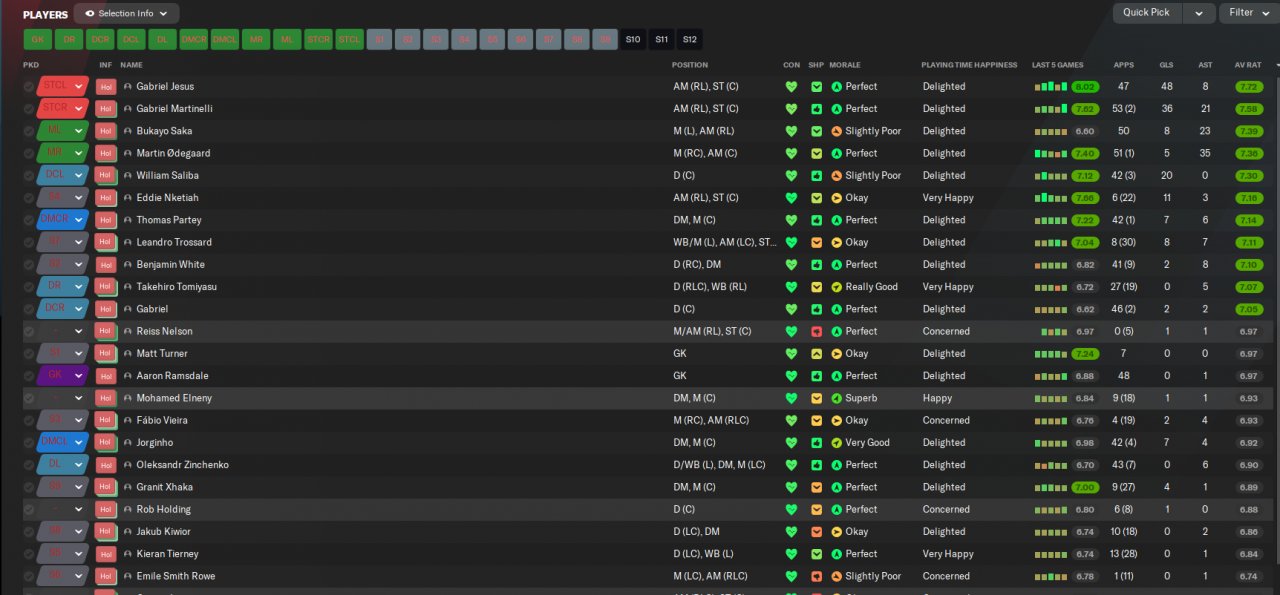The width and height of the screenshot is (1280, 595).
Task: Select the S12 substitute slot
Action: pos(690,40)
